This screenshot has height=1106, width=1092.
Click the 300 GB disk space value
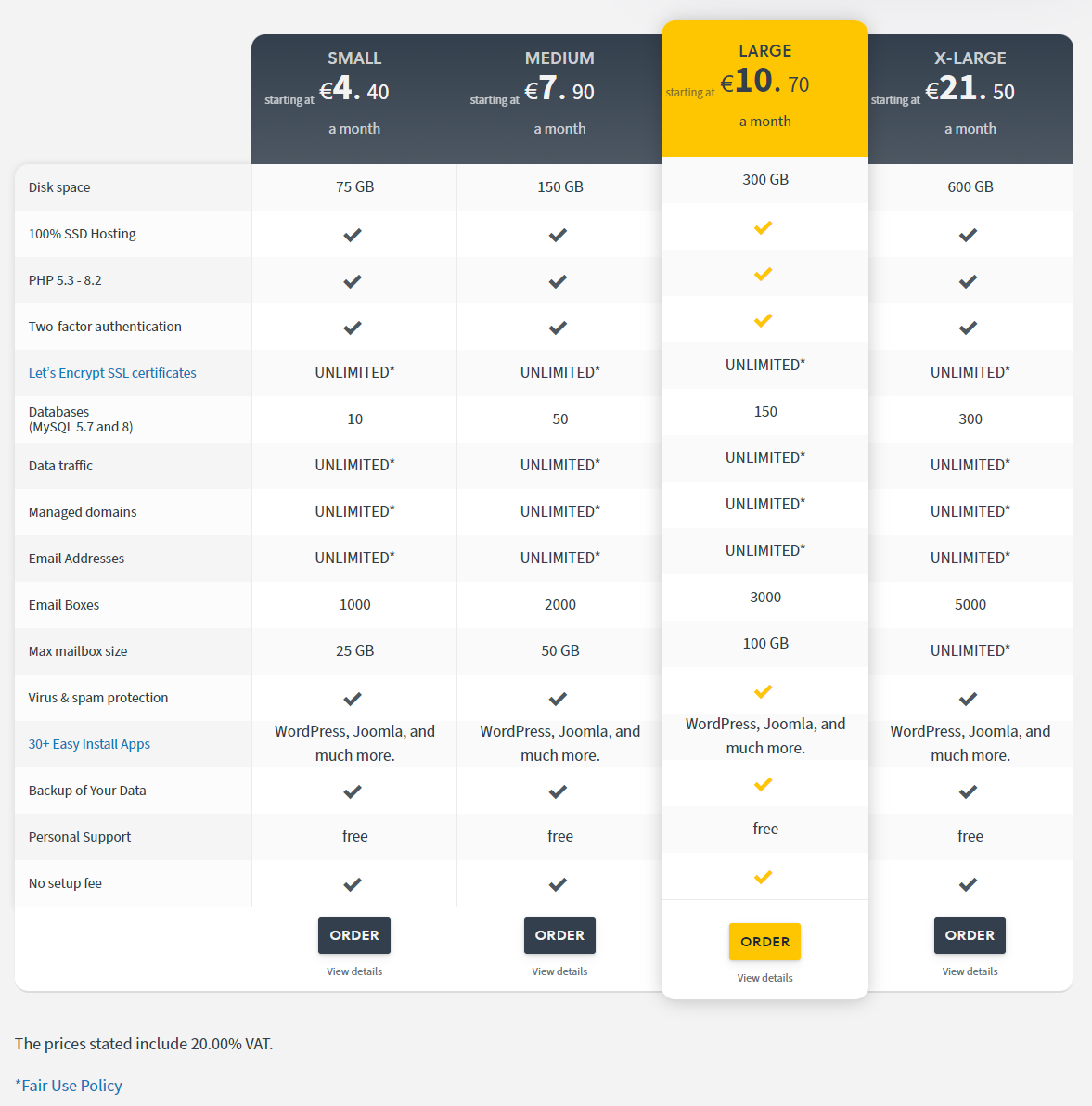point(765,180)
